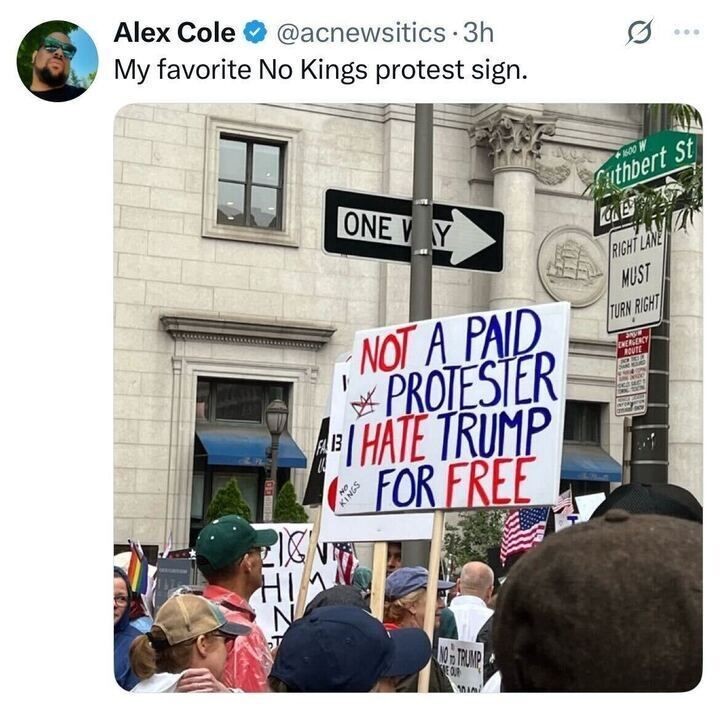This screenshot has width=720, height=708.
Task: Select the tweet text about No Kings sign
Action: click(321, 70)
